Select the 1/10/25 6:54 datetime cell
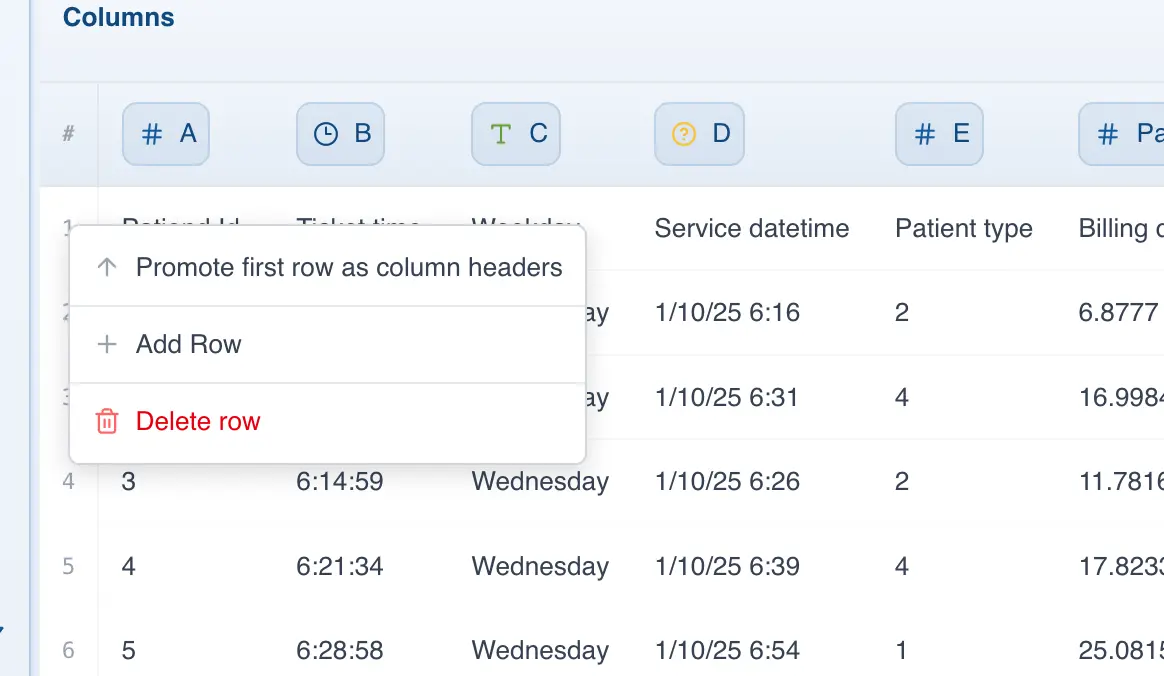This screenshot has height=676, width=1164. [x=727, y=651]
